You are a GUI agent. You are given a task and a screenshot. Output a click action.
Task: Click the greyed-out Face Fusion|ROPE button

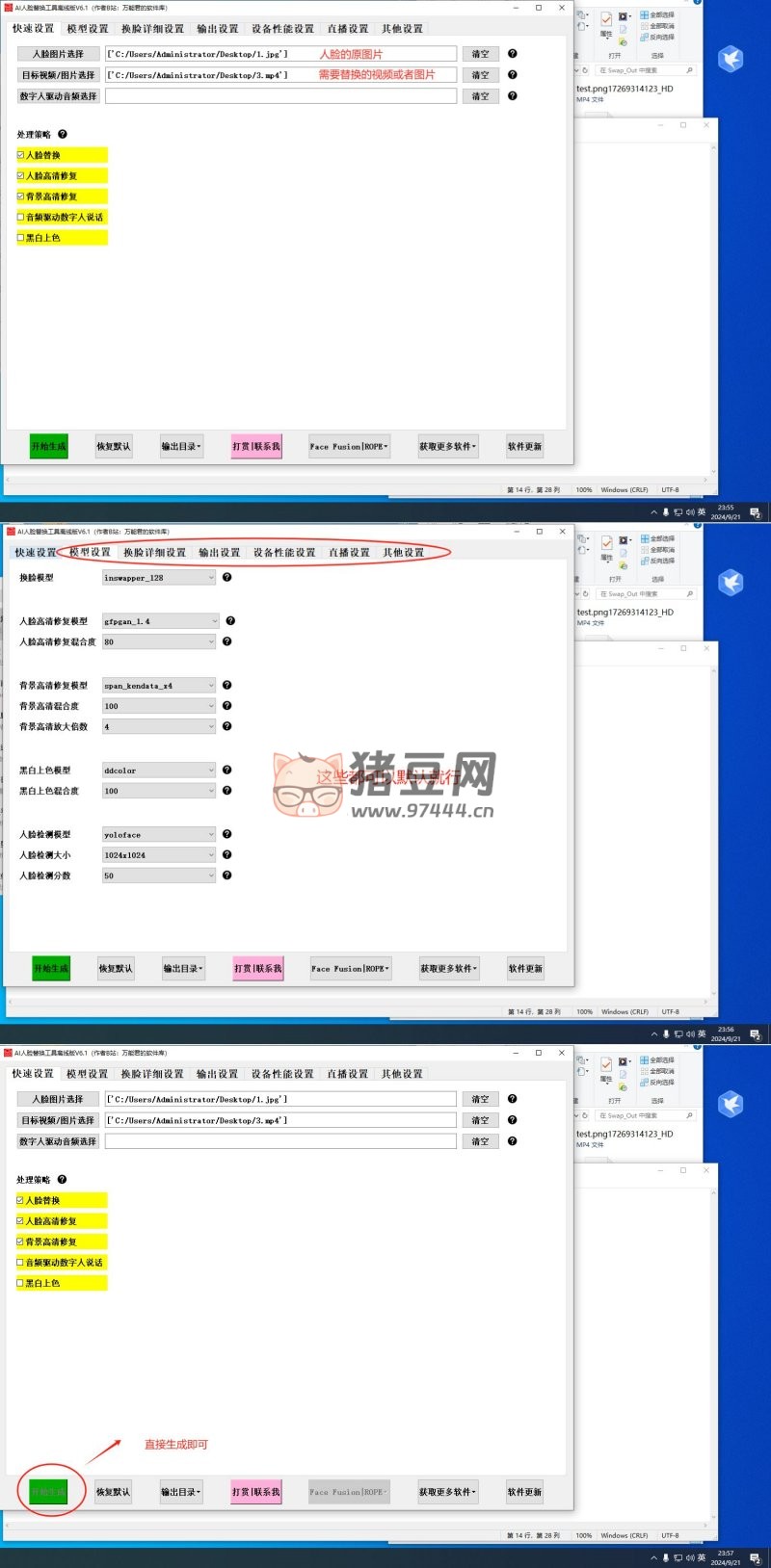349,1492
